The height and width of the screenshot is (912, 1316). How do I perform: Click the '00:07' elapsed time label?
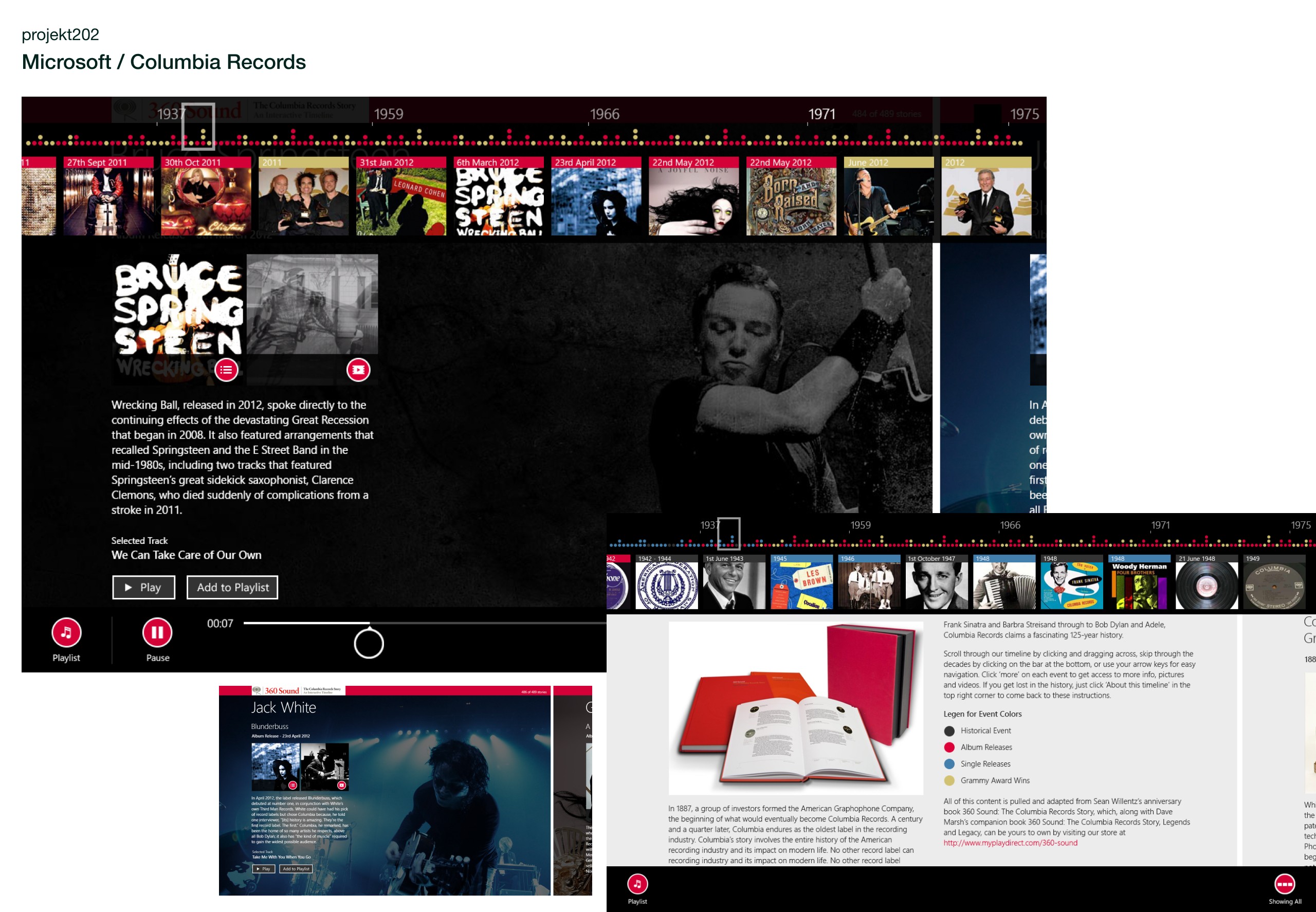click(x=220, y=624)
